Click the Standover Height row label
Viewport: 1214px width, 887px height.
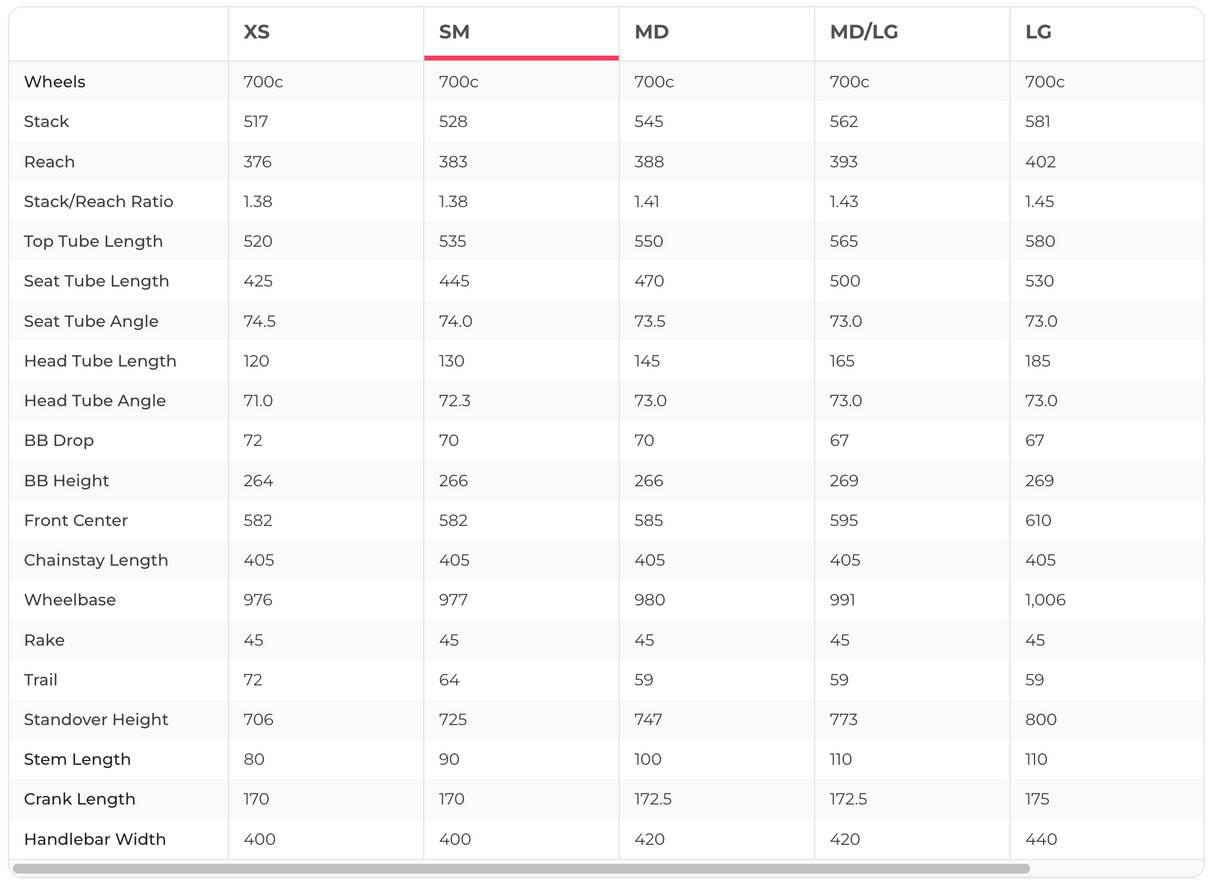point(96,720)
